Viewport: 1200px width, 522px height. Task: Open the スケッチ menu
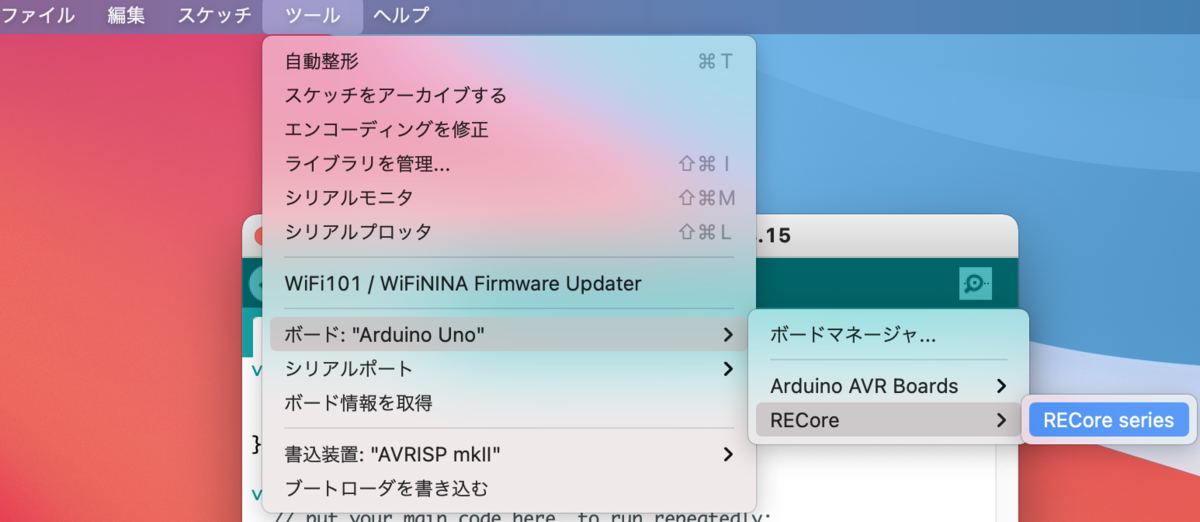click(214, 15)
